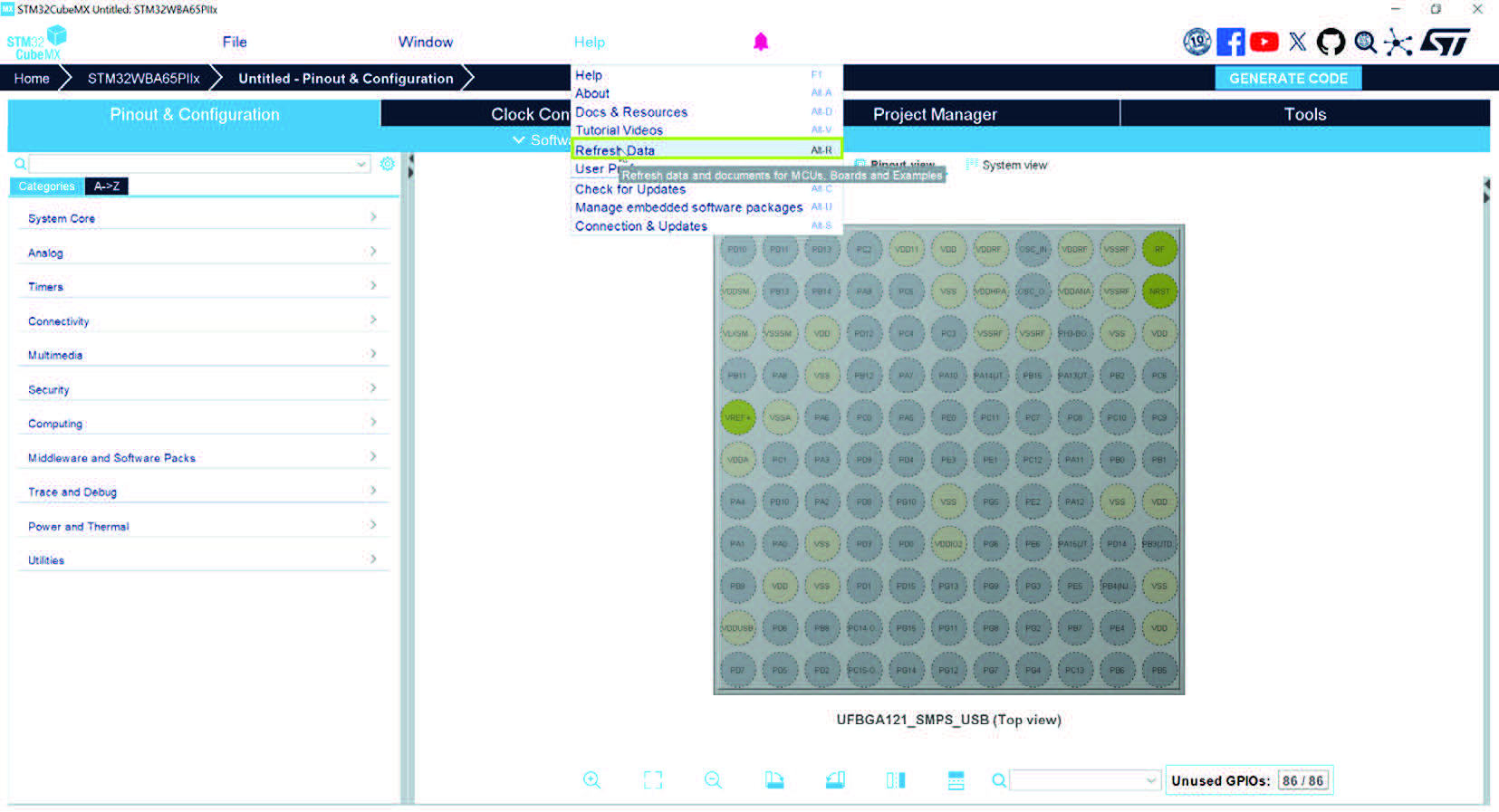Select About in the Help menu
The width and height of the screenshot is (1499, 812).
tap(706, 93)
